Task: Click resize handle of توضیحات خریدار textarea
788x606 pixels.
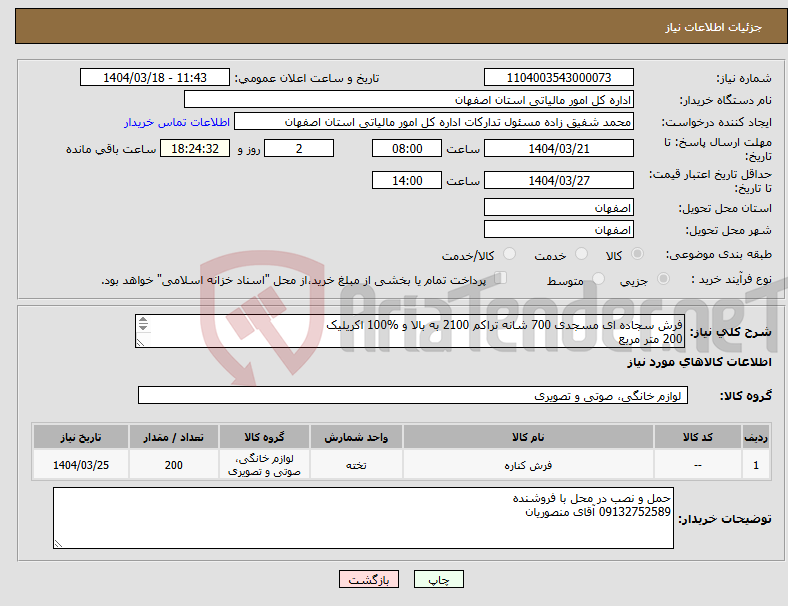Action: click(58, 544)
